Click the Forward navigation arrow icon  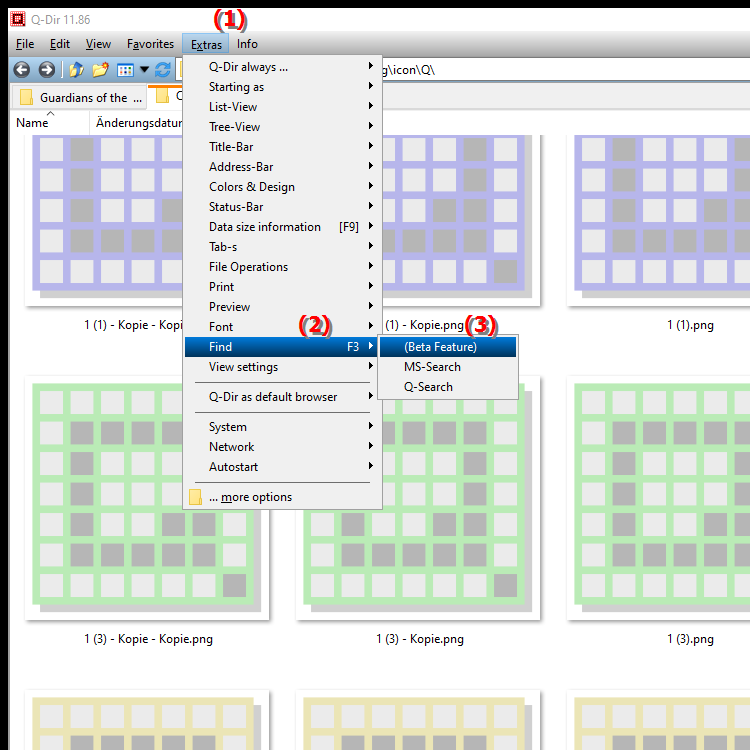(46, 70)
